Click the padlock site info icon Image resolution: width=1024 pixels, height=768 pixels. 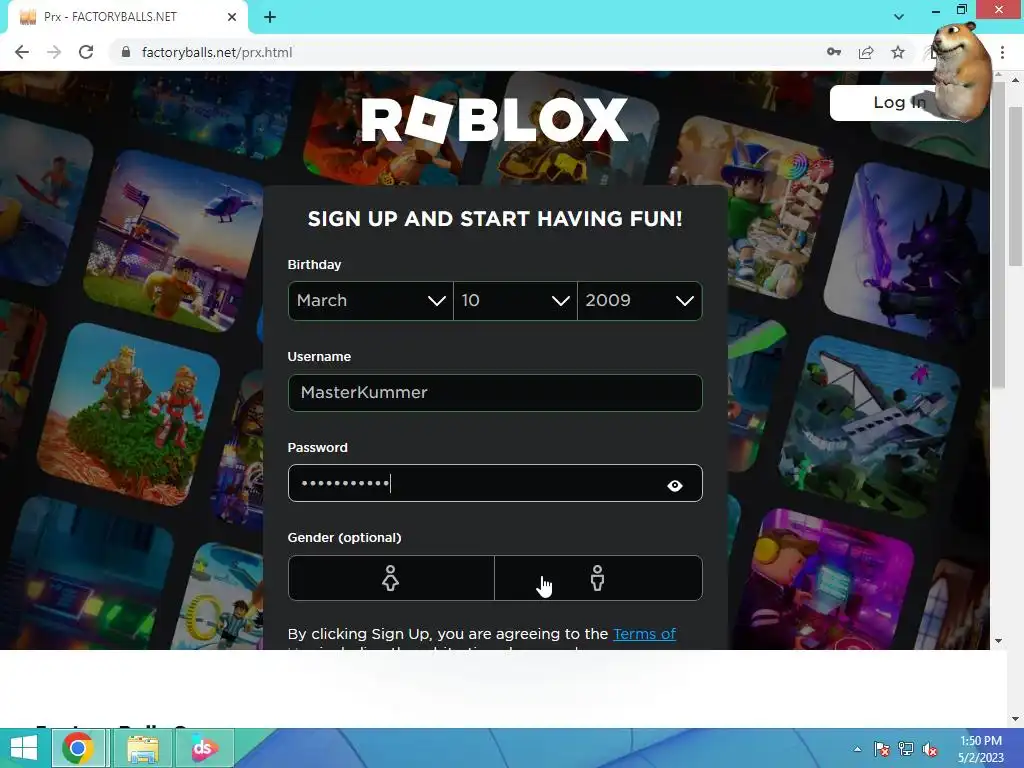(x=126, y=52)
